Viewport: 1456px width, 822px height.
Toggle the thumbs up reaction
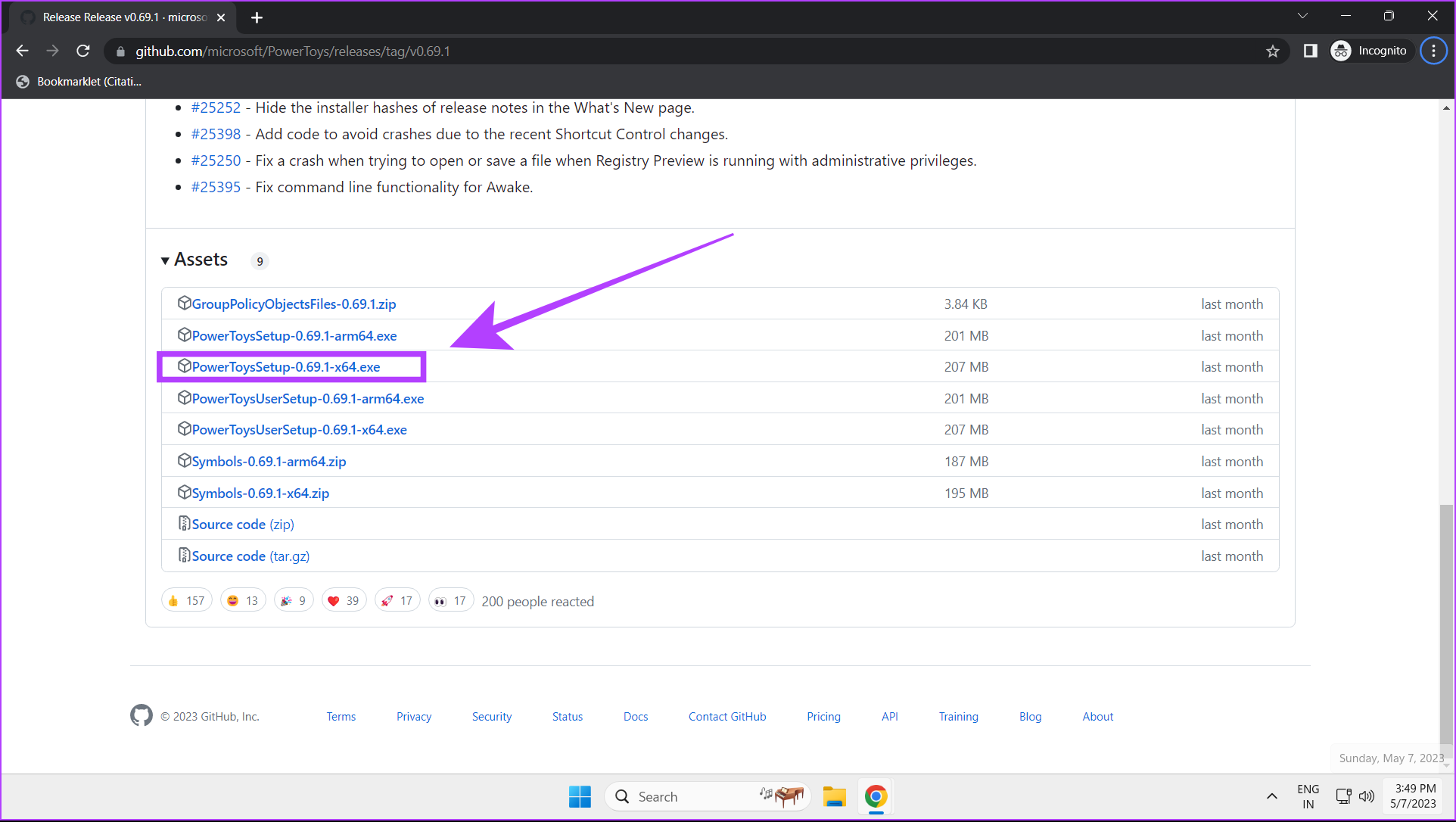pos(186,599)
